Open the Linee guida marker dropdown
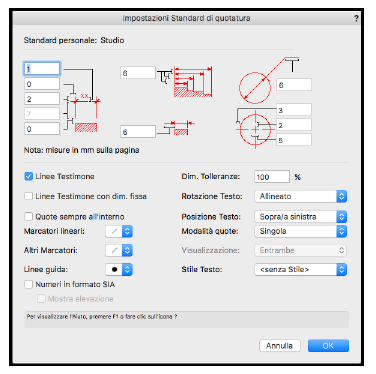This screenshot has width=376, height=374. pos(119,269)
